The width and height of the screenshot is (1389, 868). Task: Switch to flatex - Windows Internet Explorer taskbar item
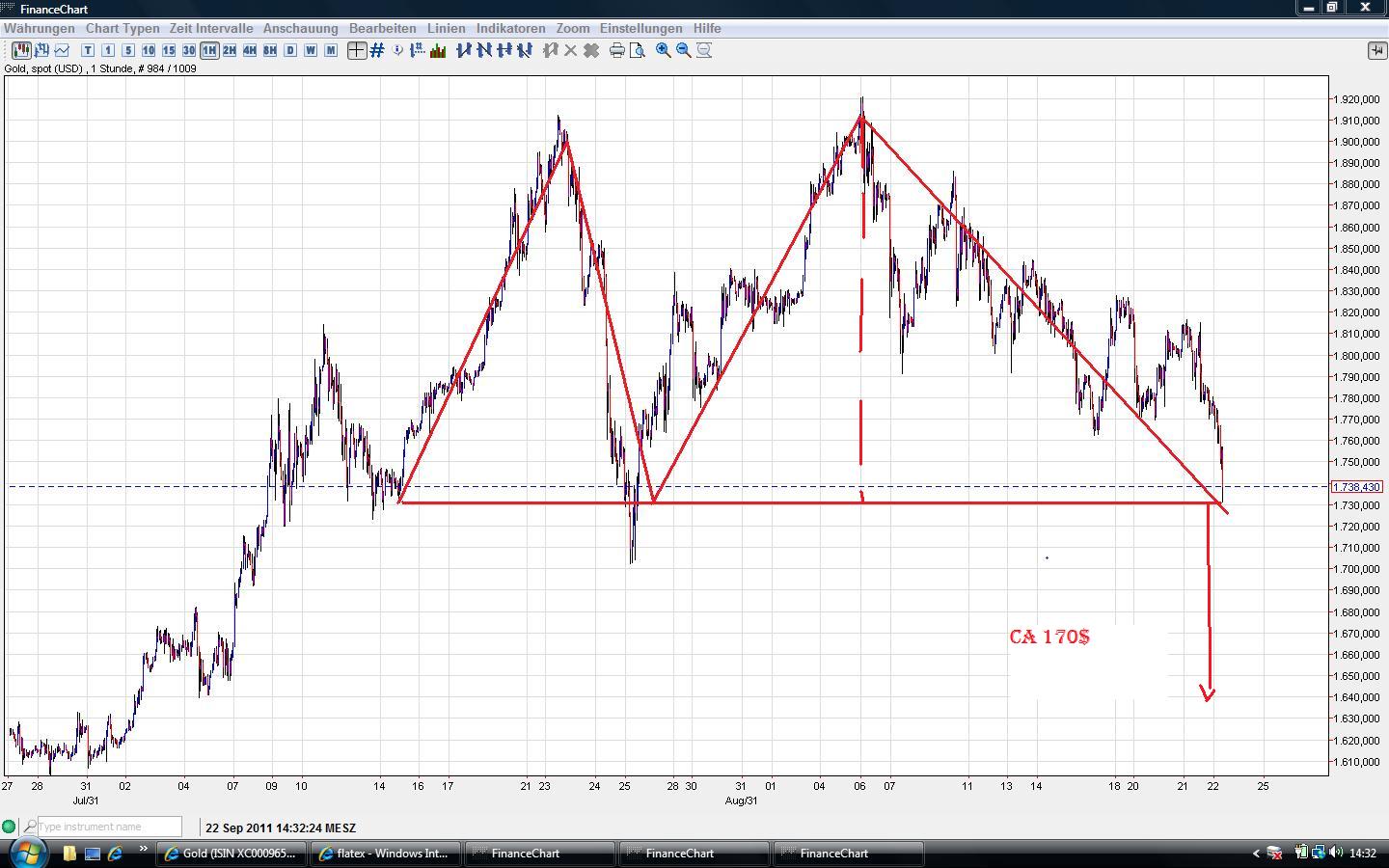click(386, 854)
